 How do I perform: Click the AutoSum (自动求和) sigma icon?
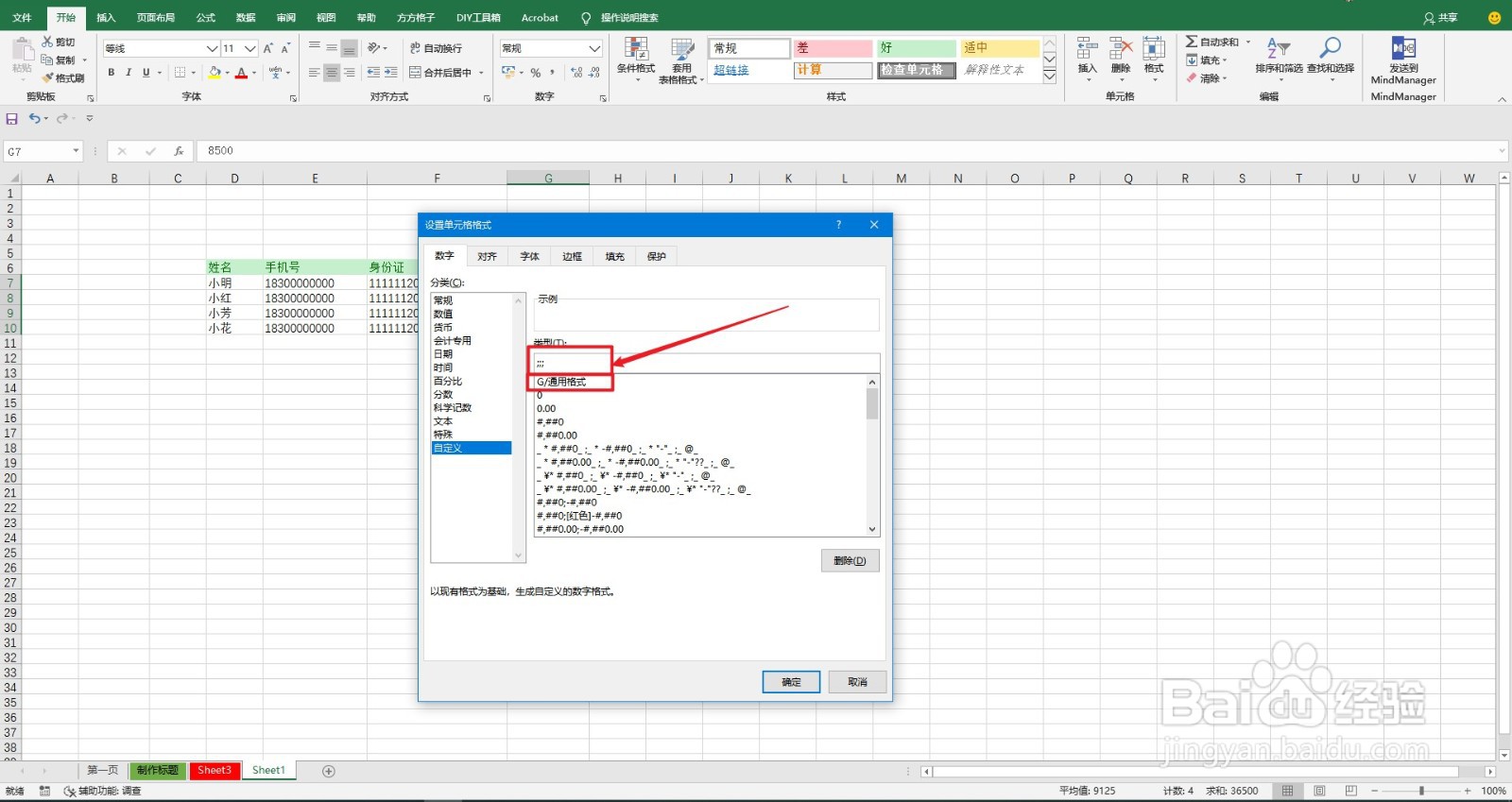[x=1192, y=42]
